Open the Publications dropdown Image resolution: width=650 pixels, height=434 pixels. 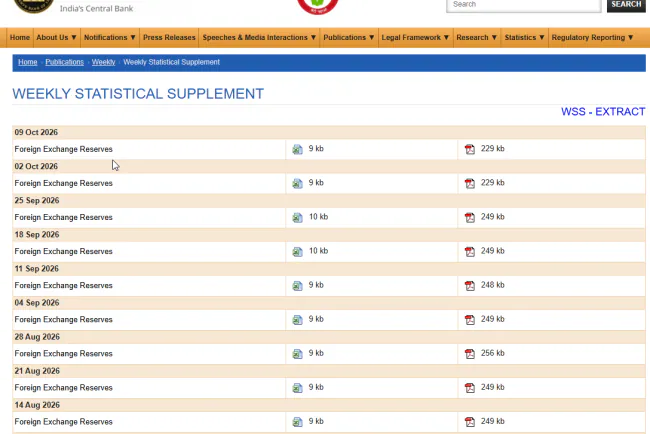[x=349, y=37]
